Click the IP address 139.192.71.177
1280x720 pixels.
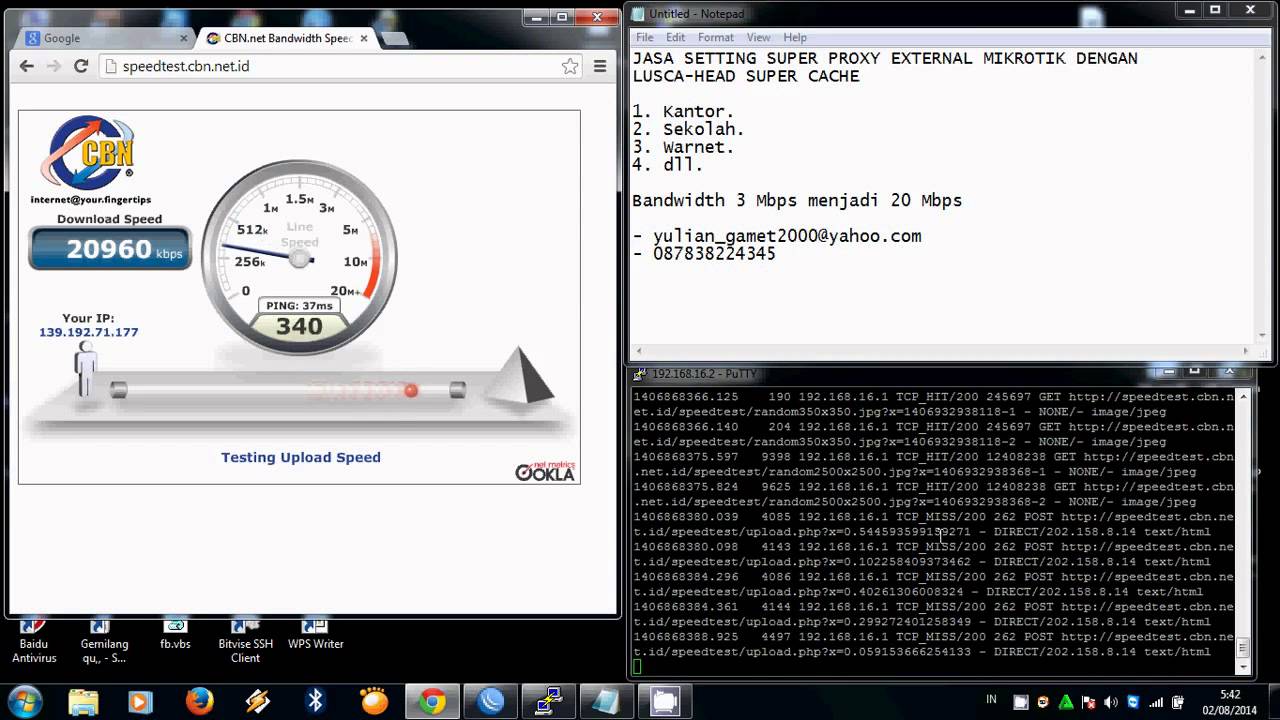89,332
